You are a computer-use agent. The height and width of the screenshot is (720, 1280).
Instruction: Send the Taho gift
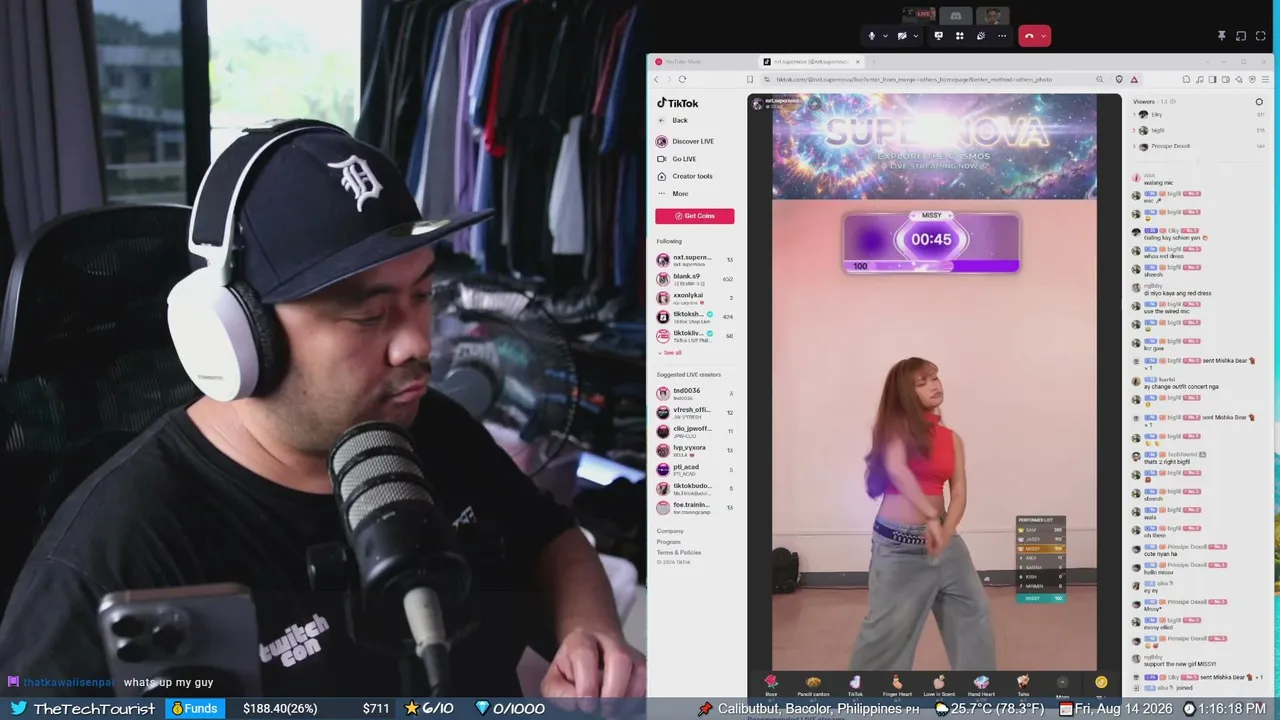(1023, 685)
